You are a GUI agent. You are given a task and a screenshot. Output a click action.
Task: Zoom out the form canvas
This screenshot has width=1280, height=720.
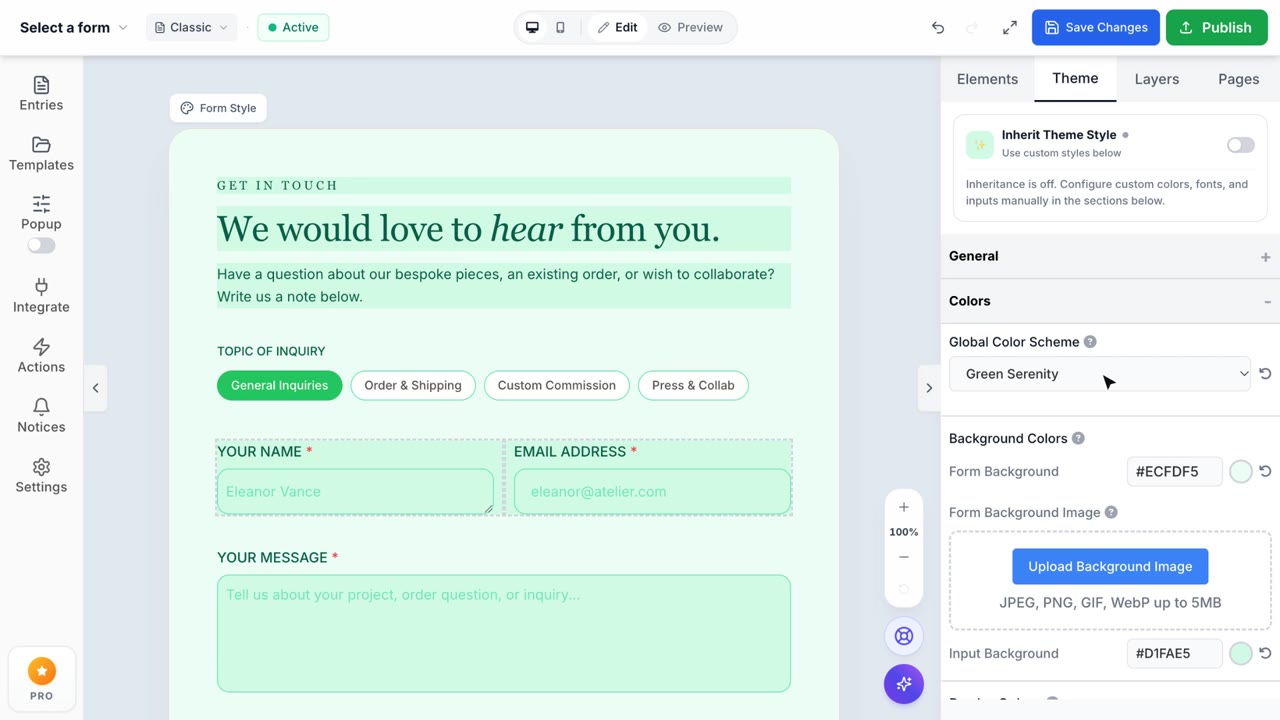[x=904, y=557]
